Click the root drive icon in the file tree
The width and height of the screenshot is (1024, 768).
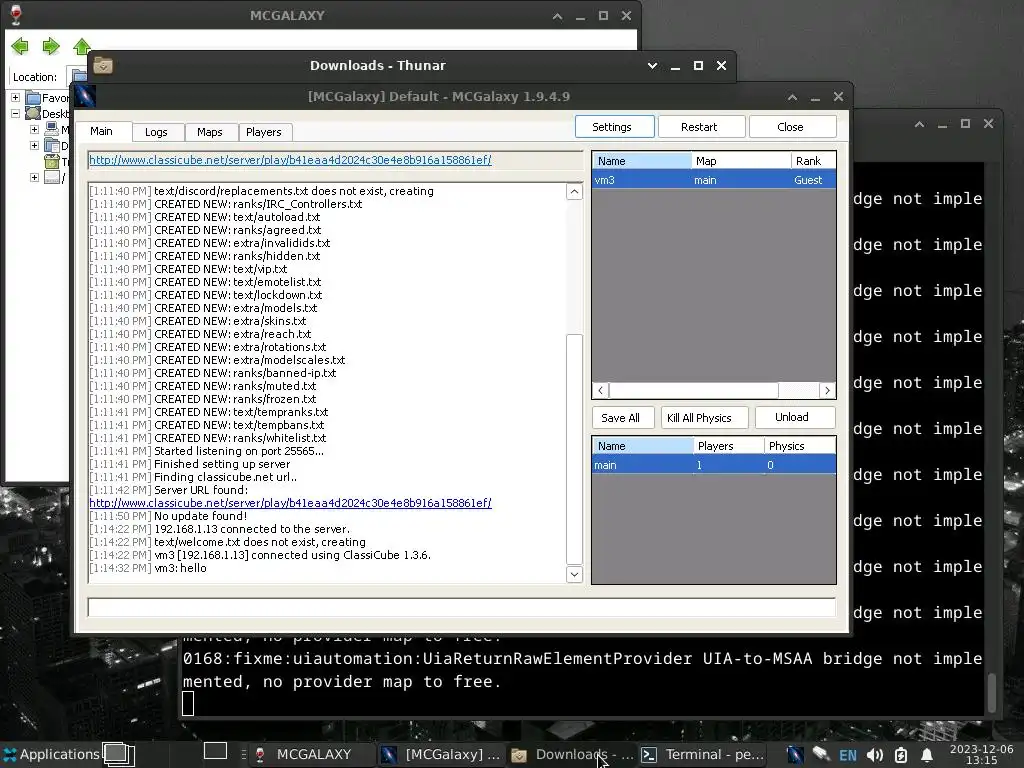[52, 177]
